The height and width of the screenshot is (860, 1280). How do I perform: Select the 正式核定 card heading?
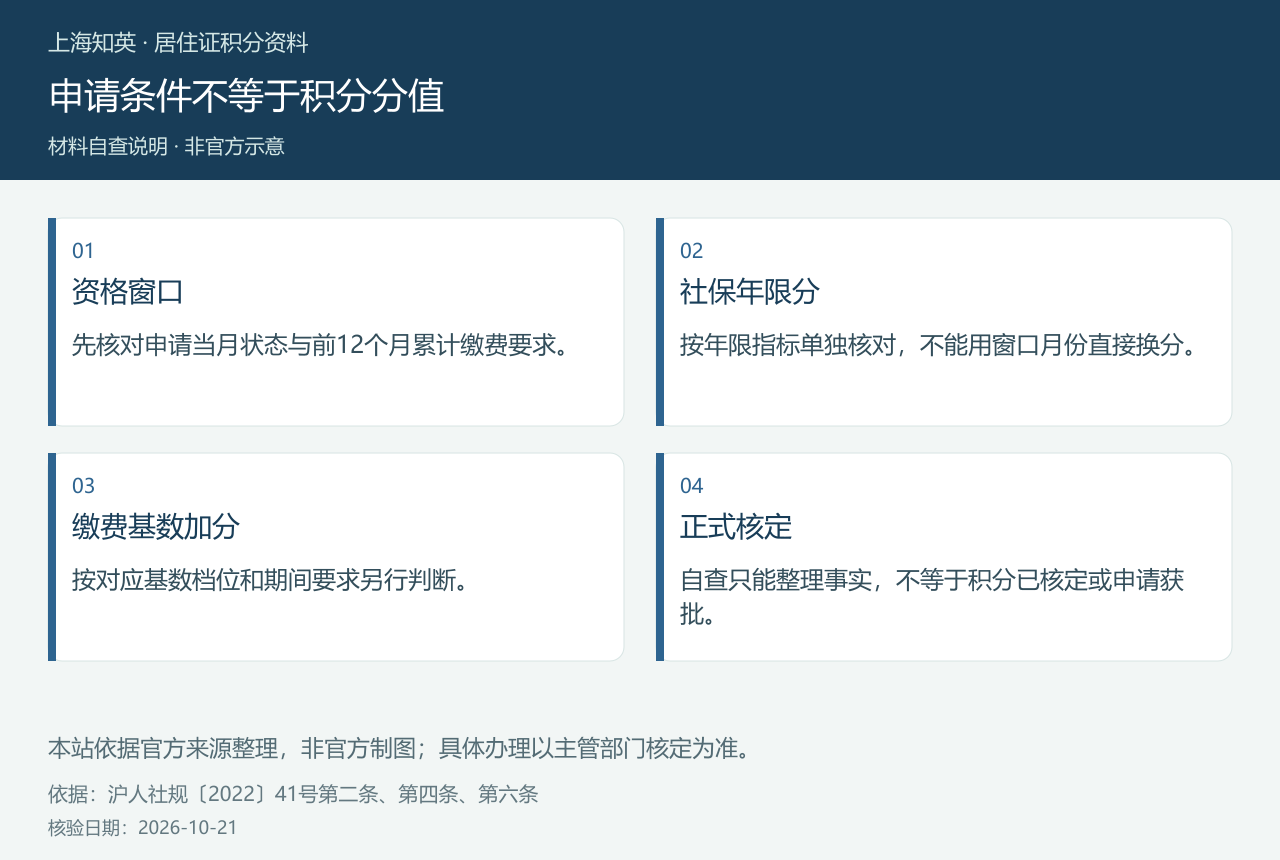[x=736, y=527]
